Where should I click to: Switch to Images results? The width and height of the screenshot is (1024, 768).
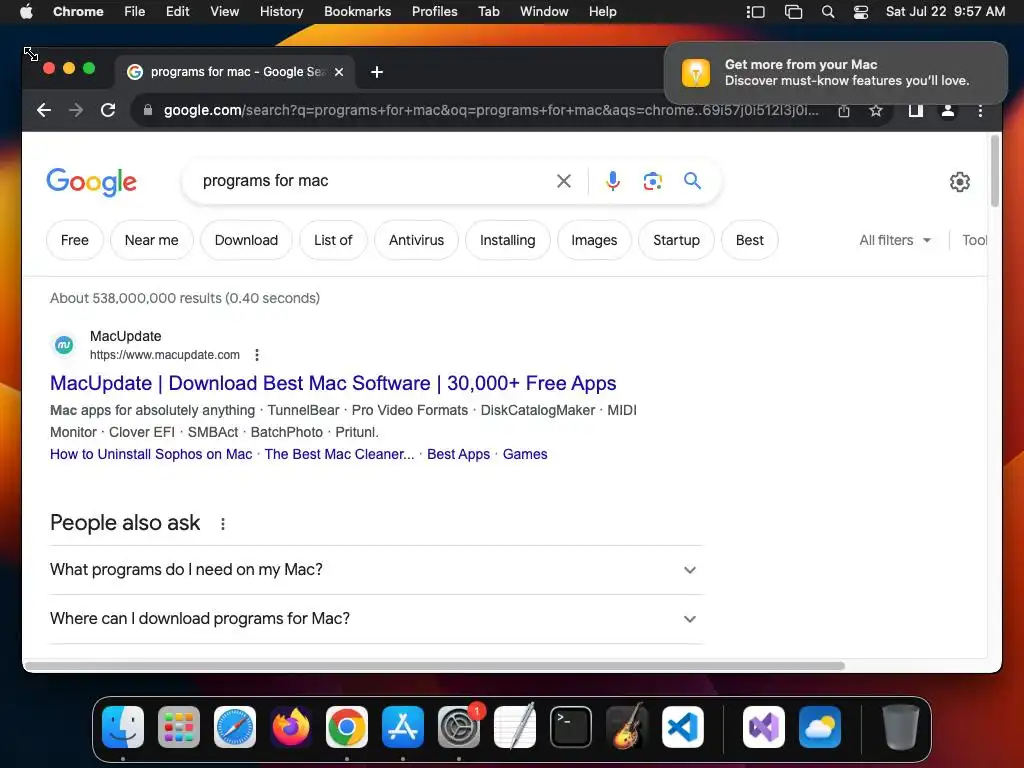(594, 240)
